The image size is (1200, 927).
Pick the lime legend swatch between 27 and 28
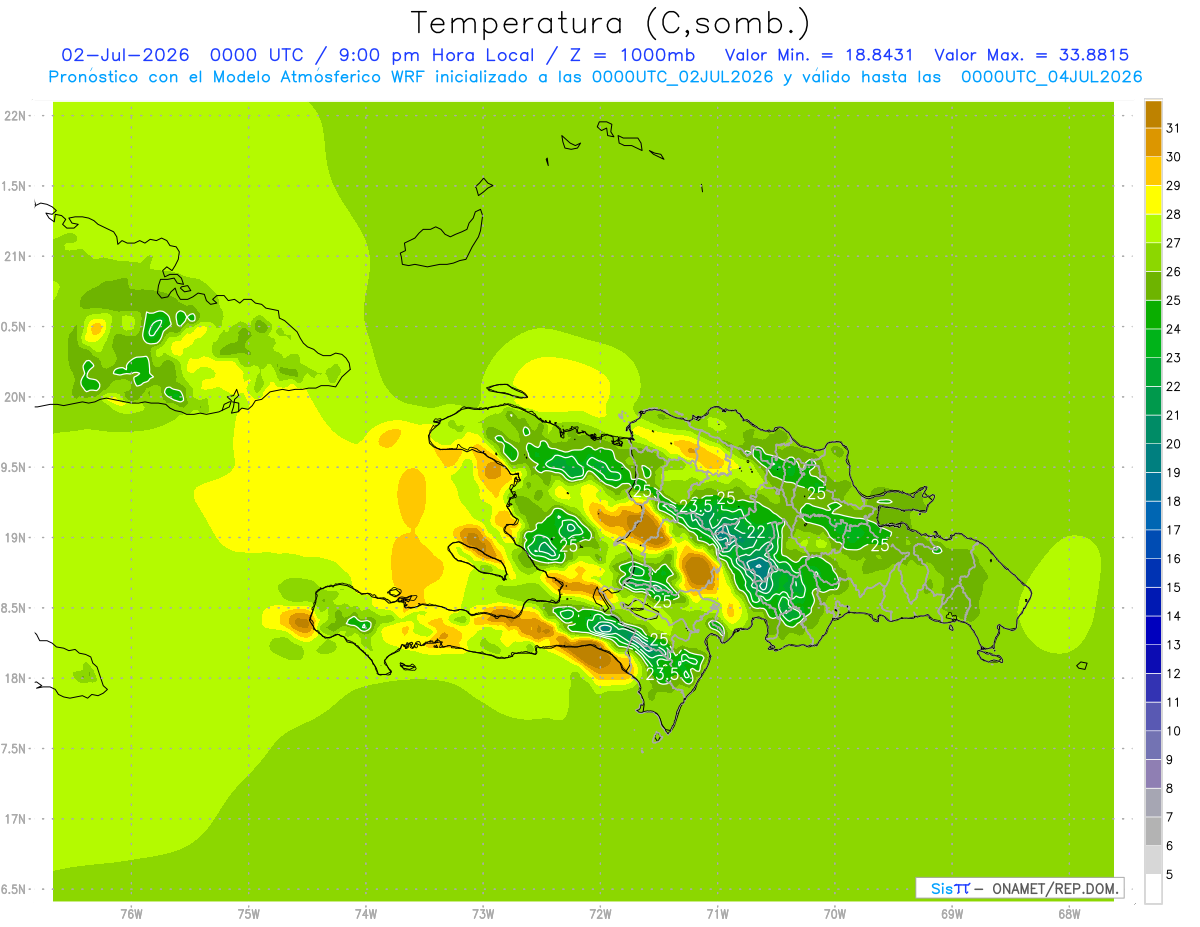(1153, 228)
